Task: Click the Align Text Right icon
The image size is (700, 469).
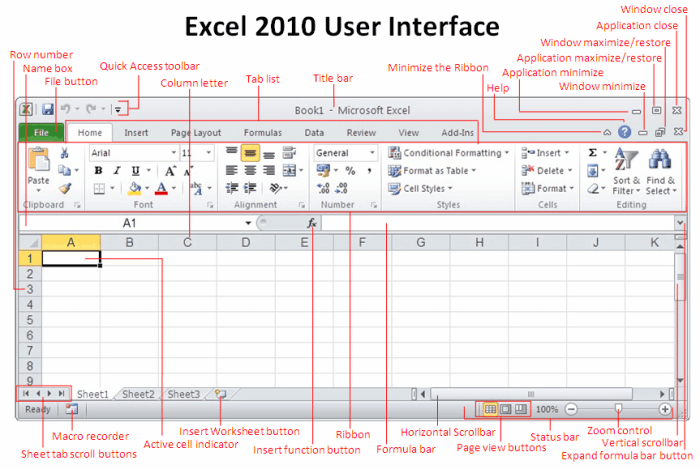Action: [269, 170]
